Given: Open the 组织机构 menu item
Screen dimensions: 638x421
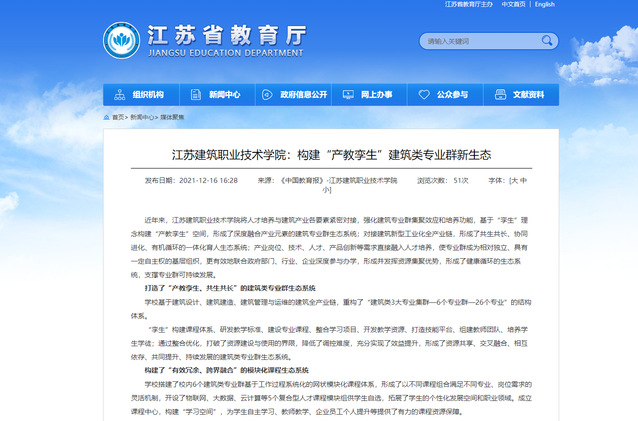Looking at the screenshot, I should pyautogui.click(x=148, y=95).
